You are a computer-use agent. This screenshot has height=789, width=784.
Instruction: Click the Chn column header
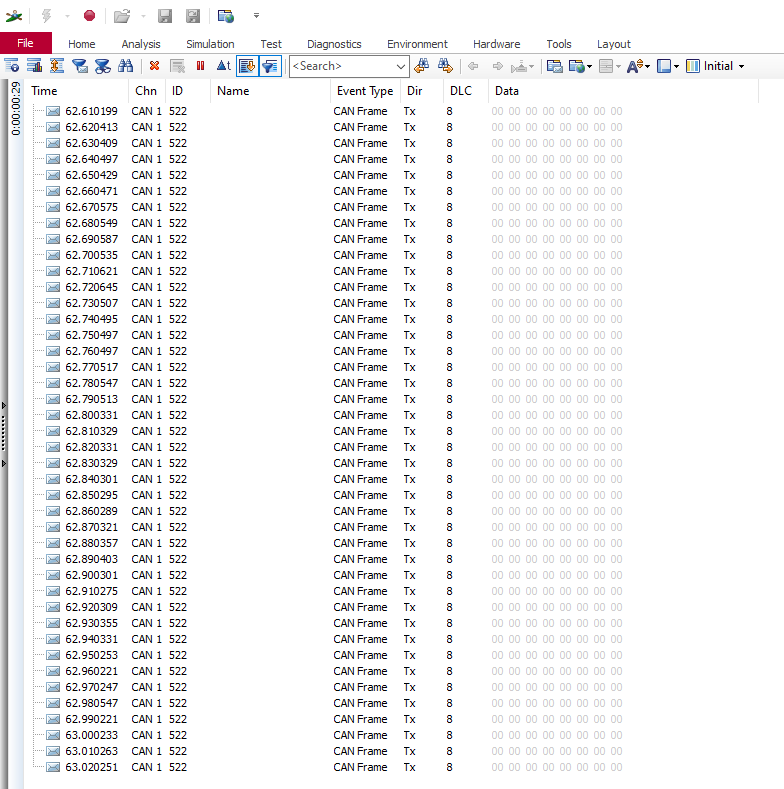[146, 91]
